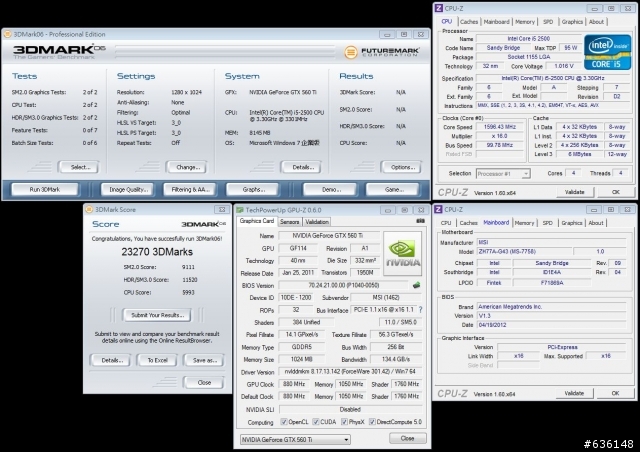Click the NVIDIA logo in GPU-Z
The image size is (640, 452).
402,254
